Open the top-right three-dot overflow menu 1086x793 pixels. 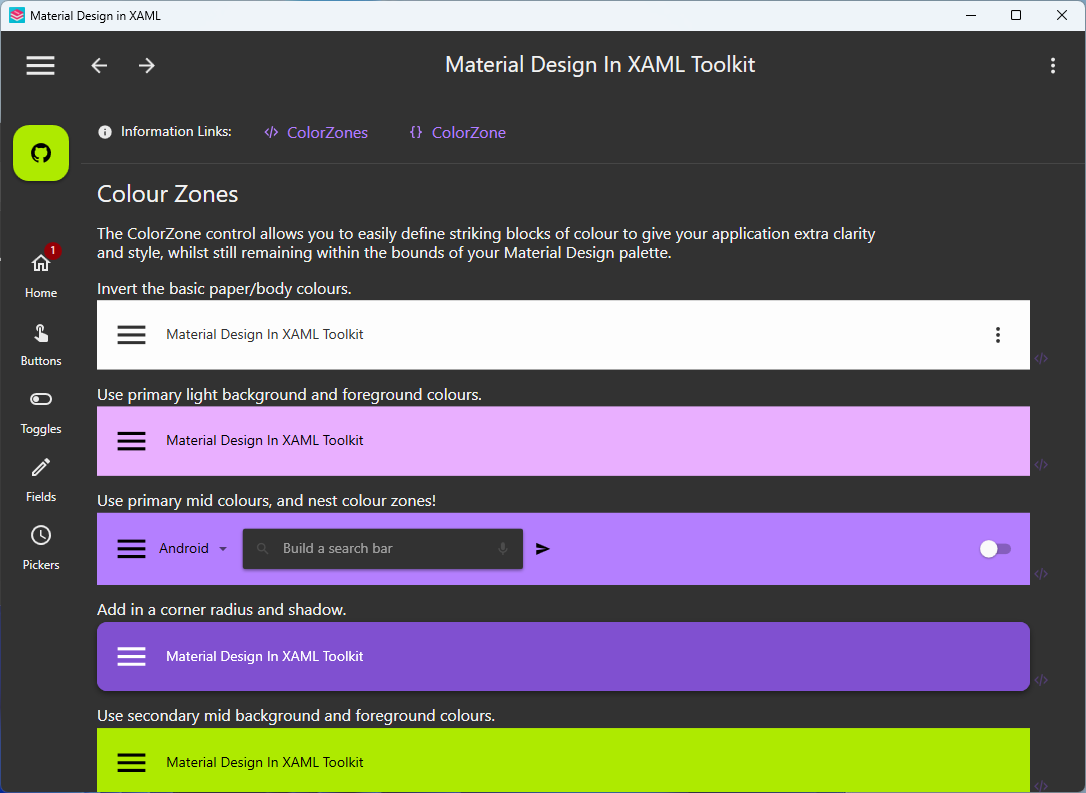[x=1053, y=66]
